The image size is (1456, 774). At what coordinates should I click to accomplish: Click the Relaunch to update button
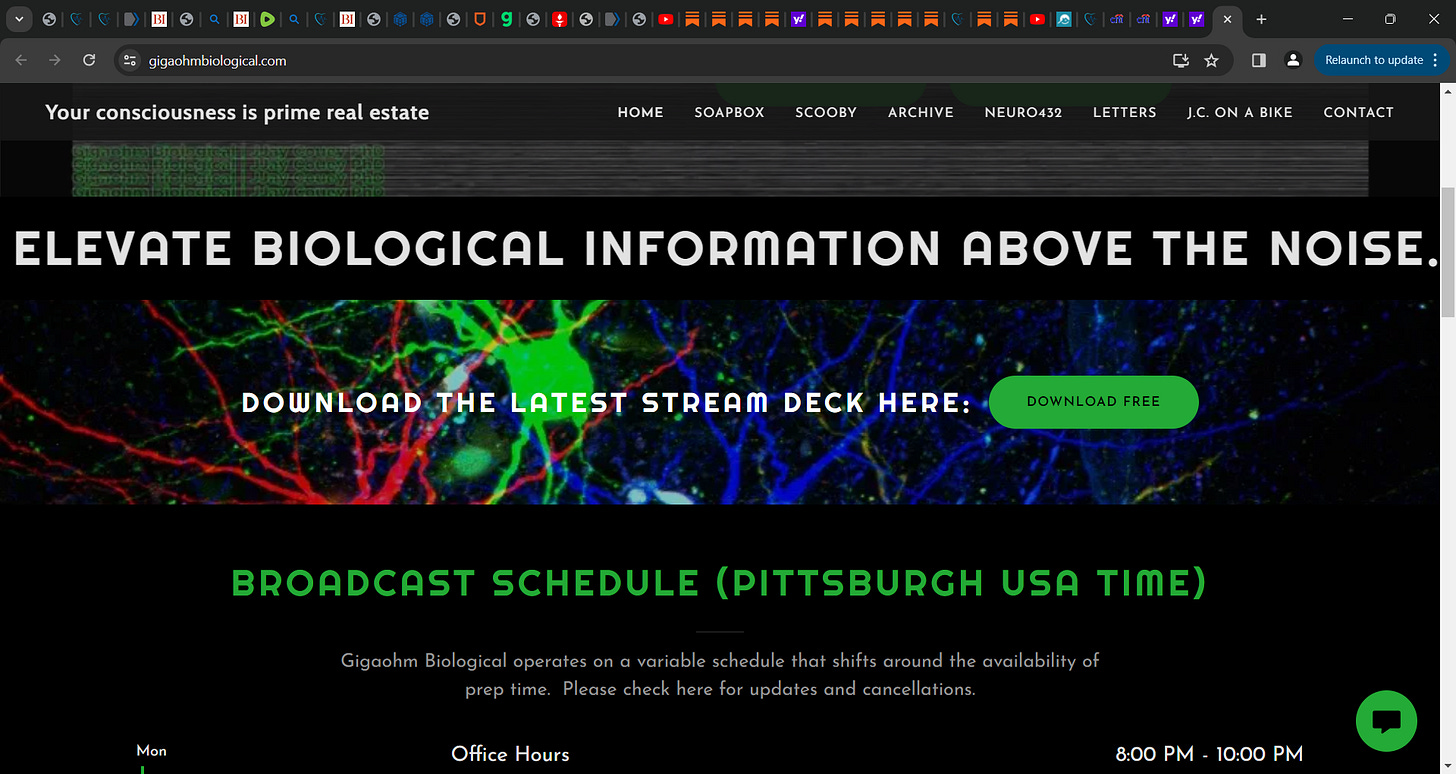click(1373, 60)
